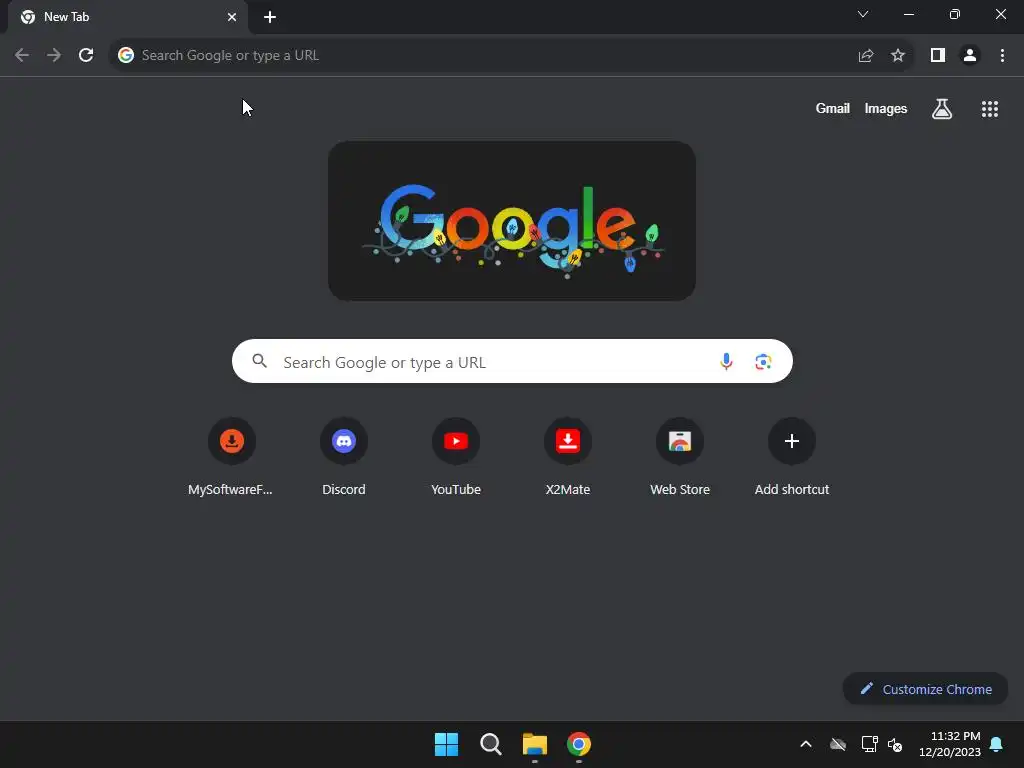
Task: Reload the current page
Action: 86,56
